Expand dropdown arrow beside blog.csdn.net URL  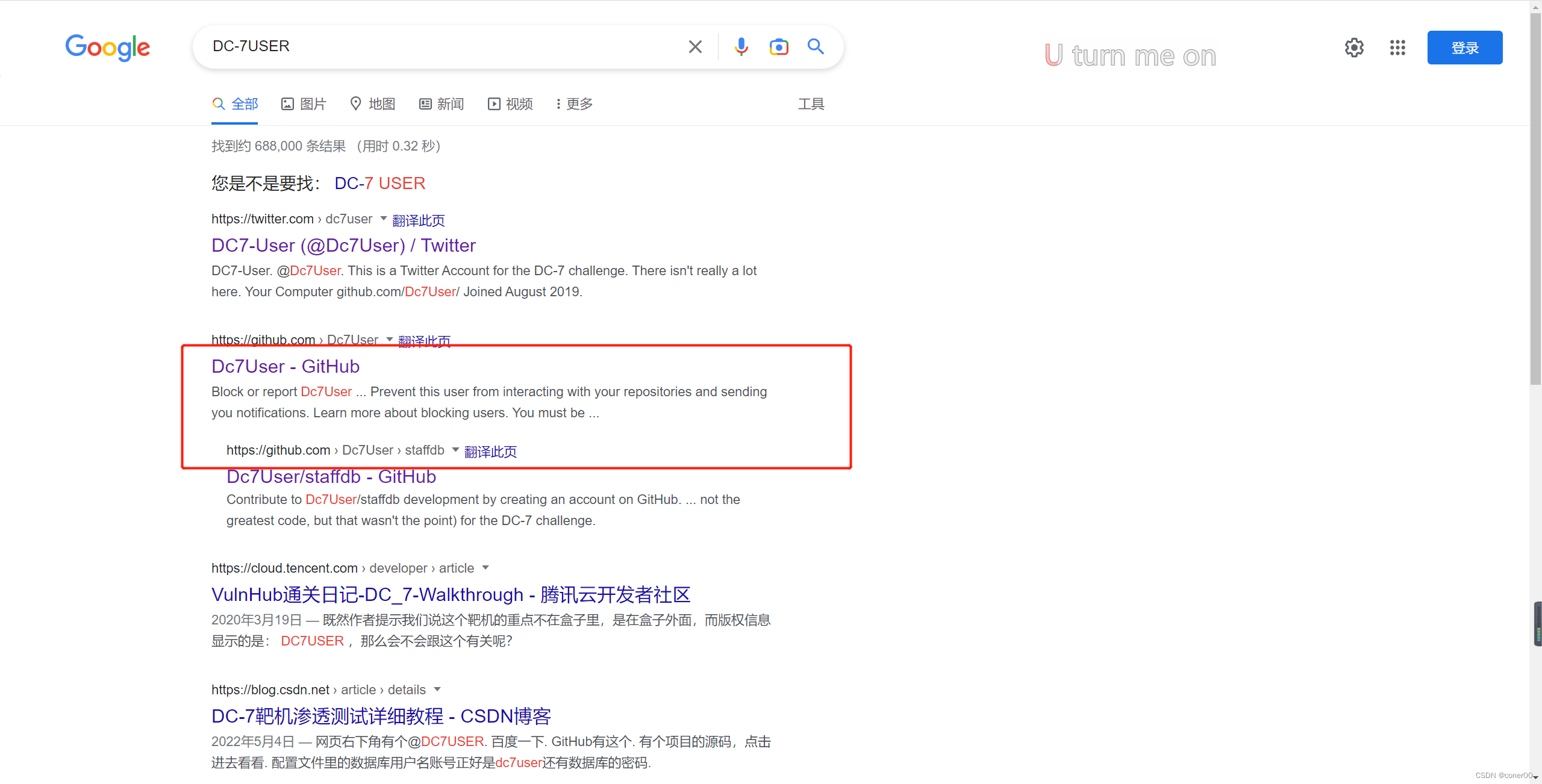click(x=437, y=689)
